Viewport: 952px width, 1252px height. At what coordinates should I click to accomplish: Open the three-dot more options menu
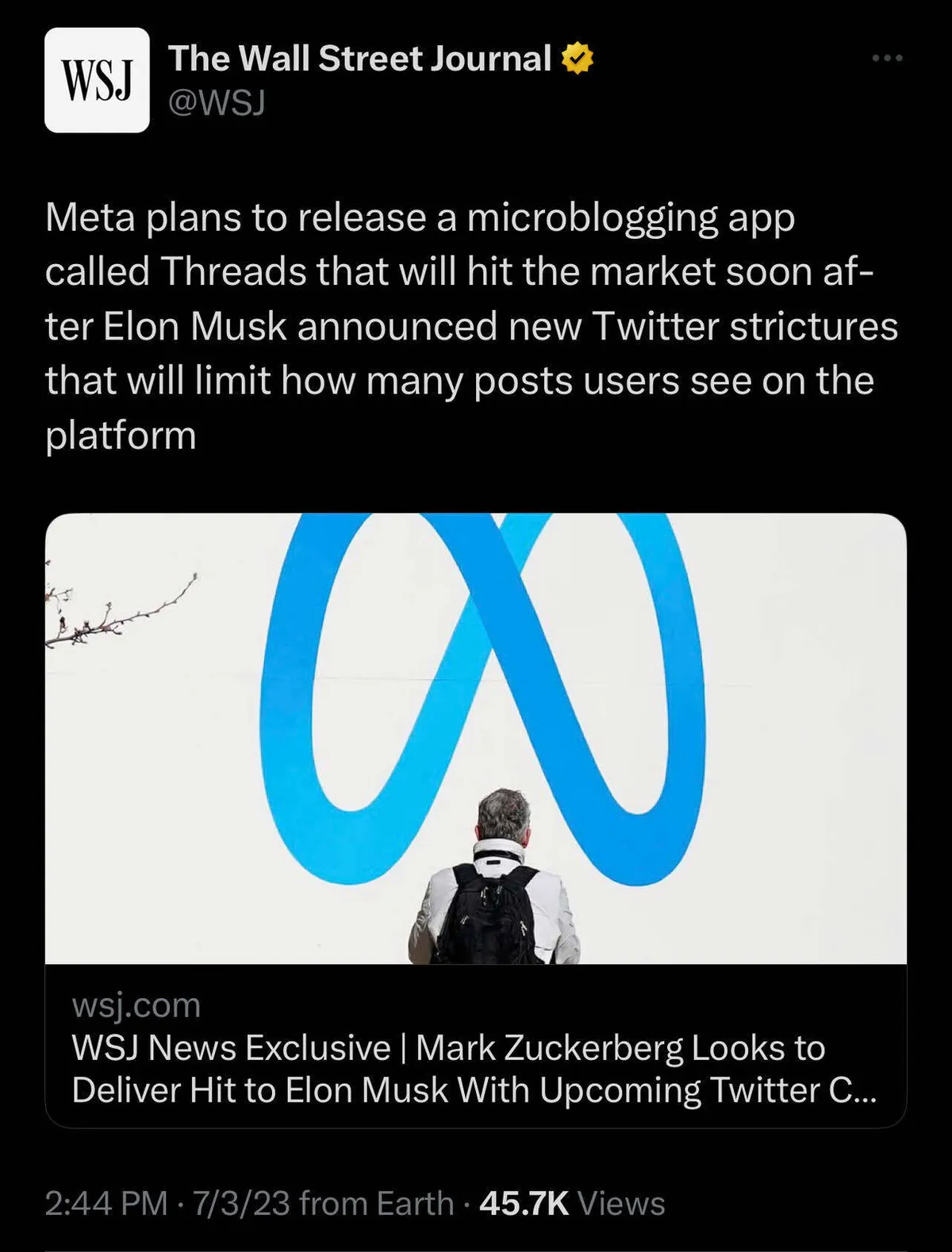click(887, 58)
